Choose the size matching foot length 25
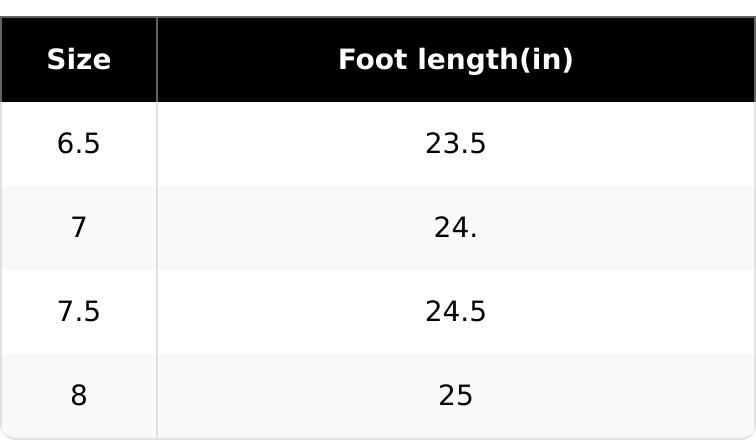Viewport: 756px width, 440px height. [x=79, y=396]
